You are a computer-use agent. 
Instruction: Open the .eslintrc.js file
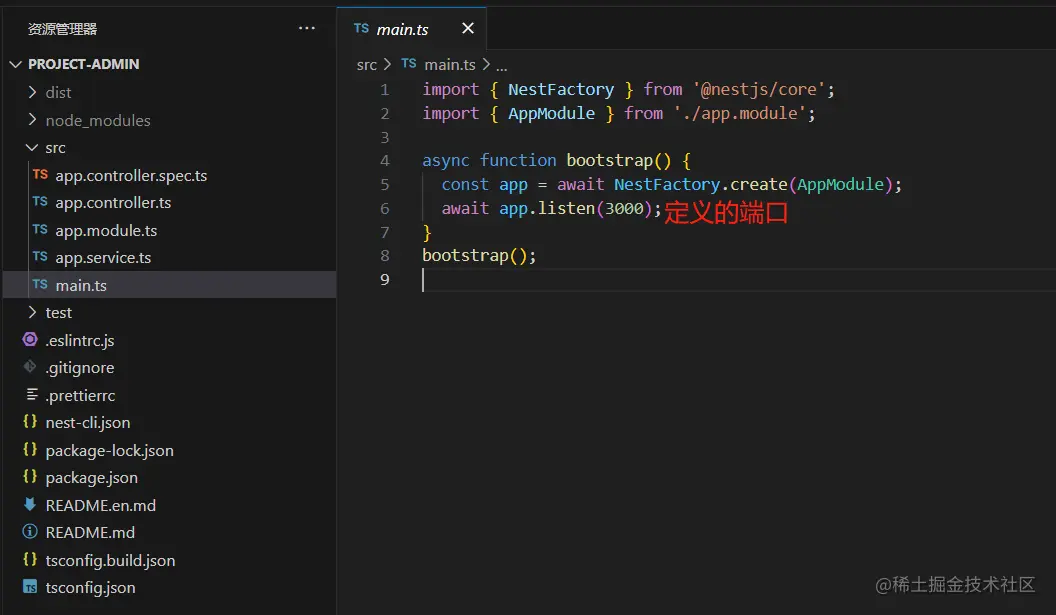coord(170,340)
